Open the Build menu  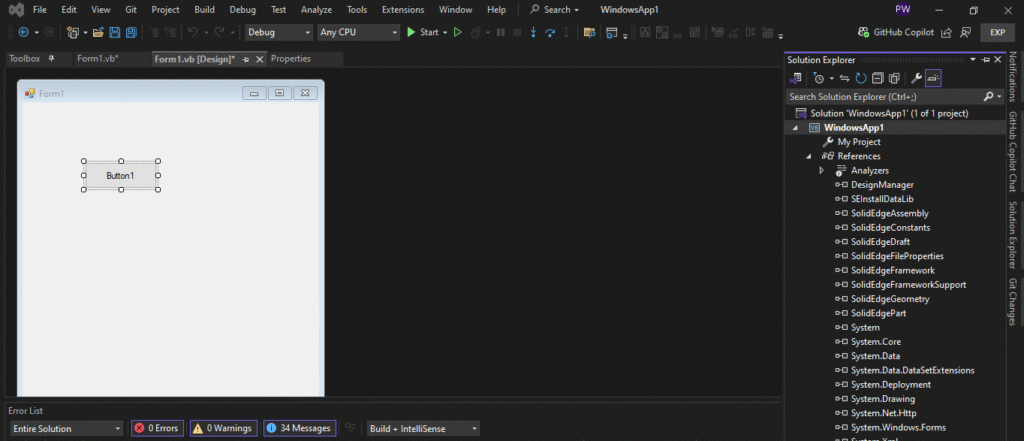point(204,9)
